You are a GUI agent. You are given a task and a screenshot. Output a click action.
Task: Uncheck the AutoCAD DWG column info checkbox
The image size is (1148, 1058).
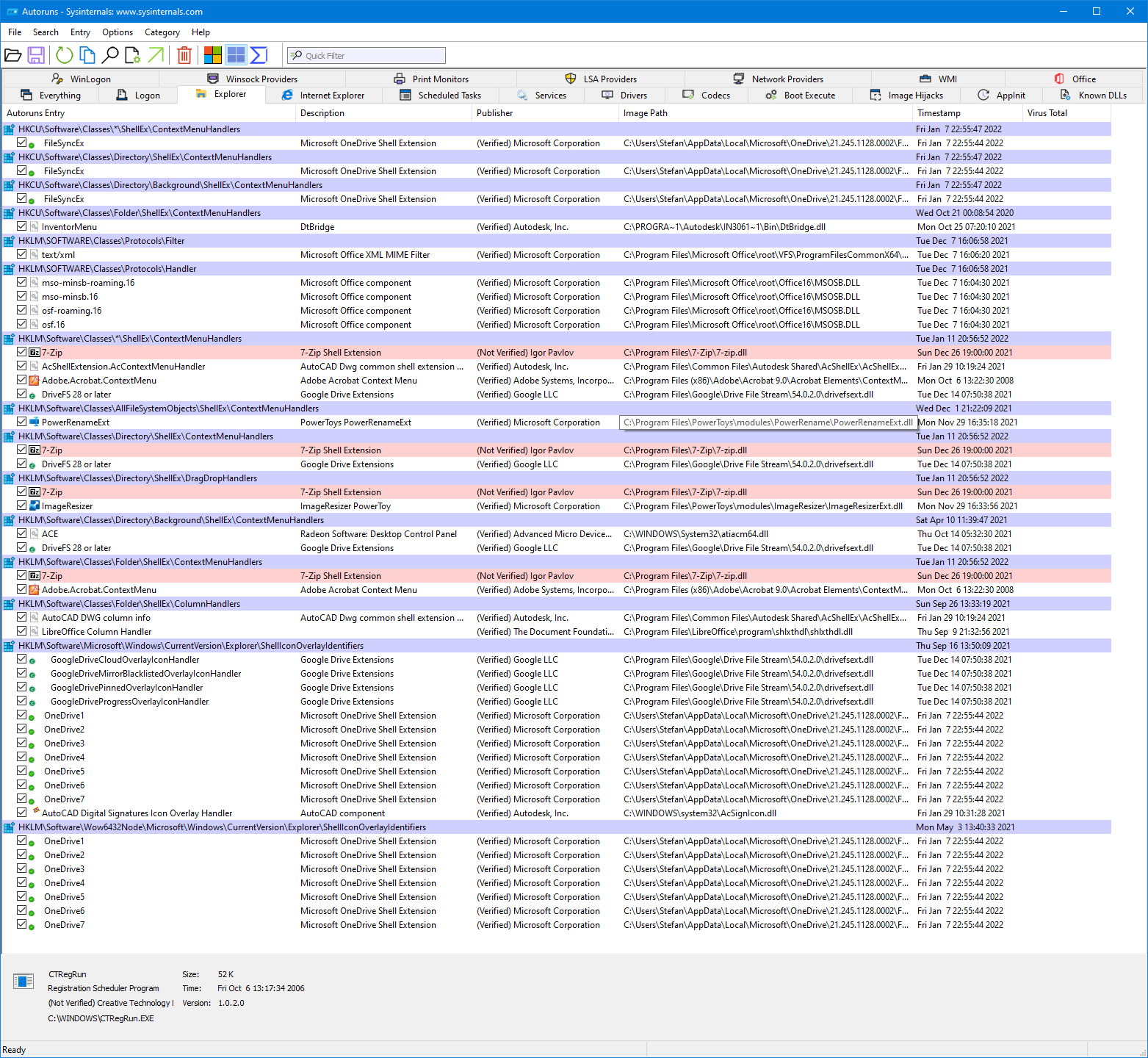22,617
